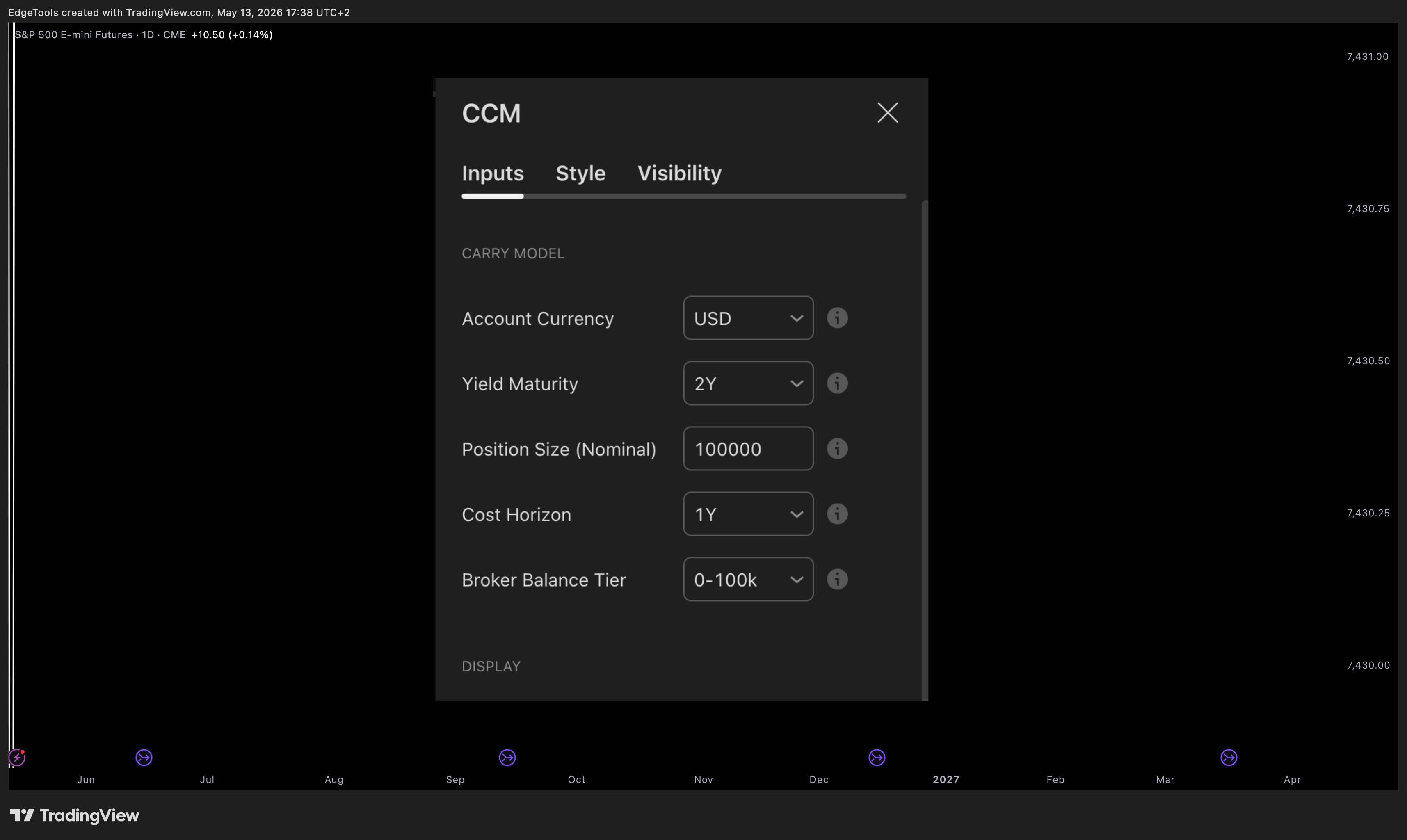The height and width of the screenshot is (840, 1407).
Task: Show info tooltip for Yield Maturity
Action: [x=837, y=383]
